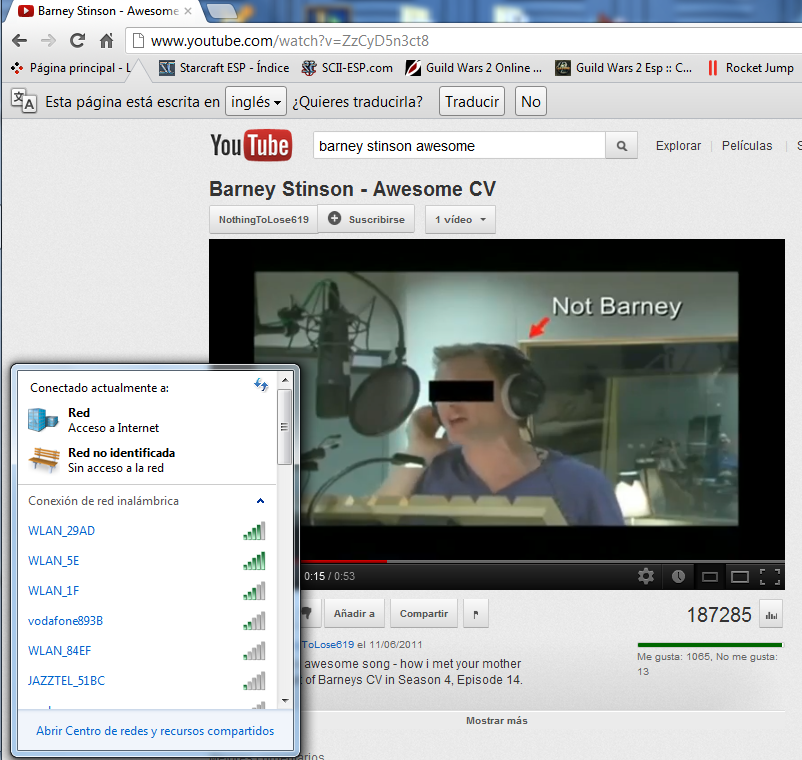Image resolution: width=802 pixels, height=760 pixels.
Task: Select the WLAN_29AD wireless network
Action: click(x=147, y=531)
